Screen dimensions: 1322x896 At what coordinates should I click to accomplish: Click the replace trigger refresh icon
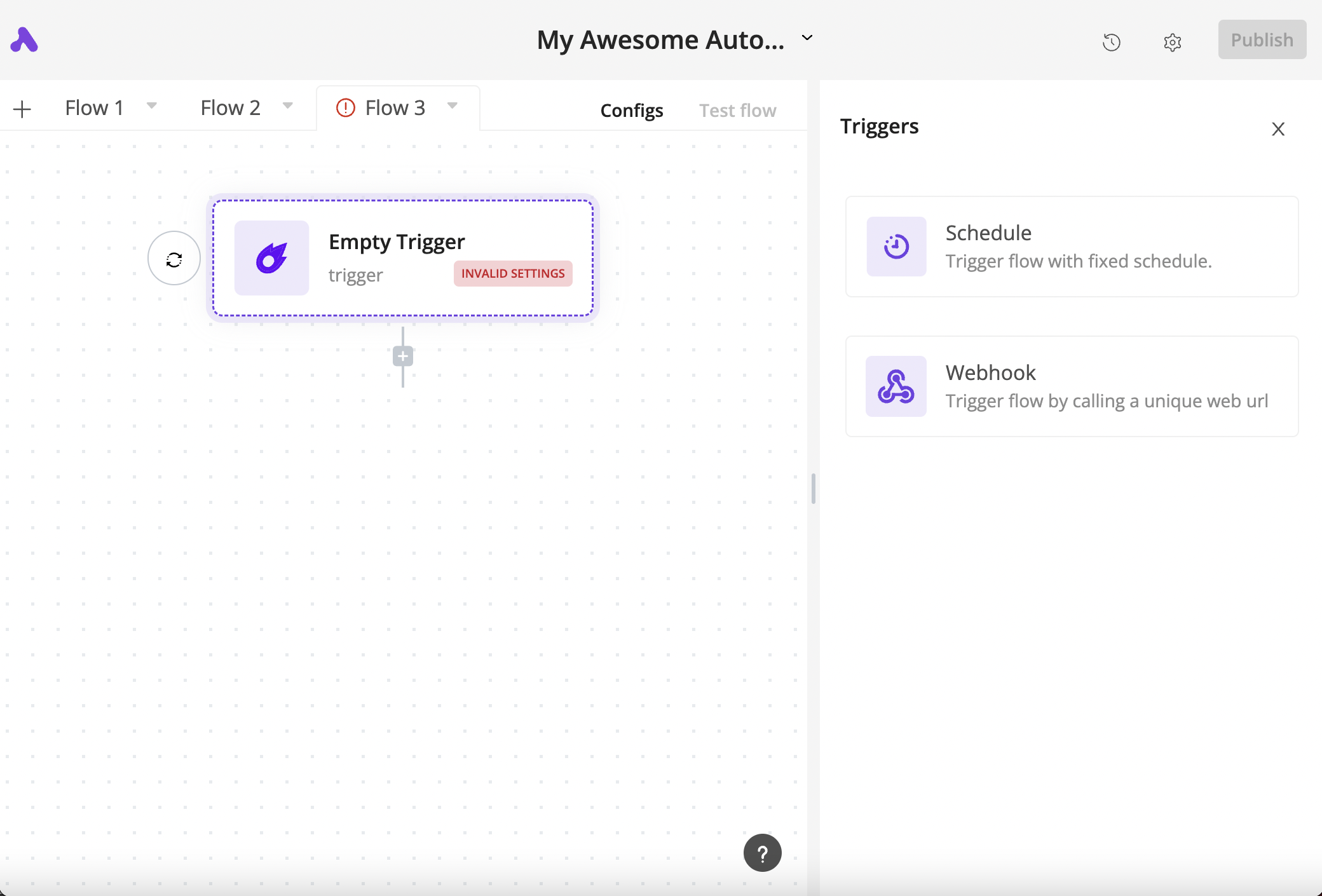coord(174,259)
